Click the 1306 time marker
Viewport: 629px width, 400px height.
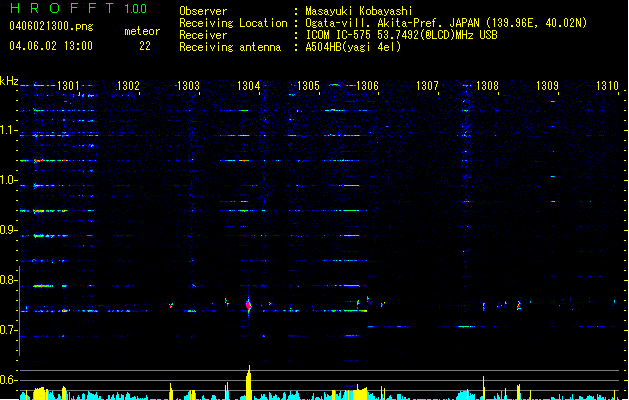(367, 86)
